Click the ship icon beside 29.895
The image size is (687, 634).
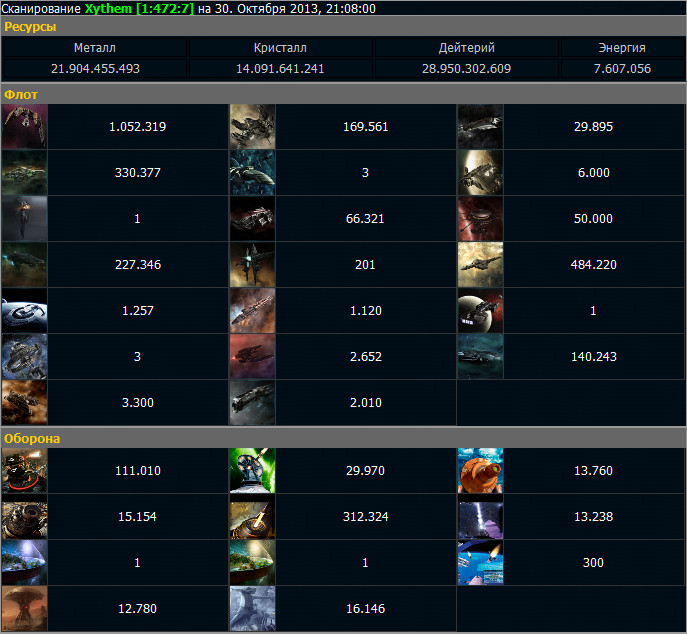[x=480, y=127]
